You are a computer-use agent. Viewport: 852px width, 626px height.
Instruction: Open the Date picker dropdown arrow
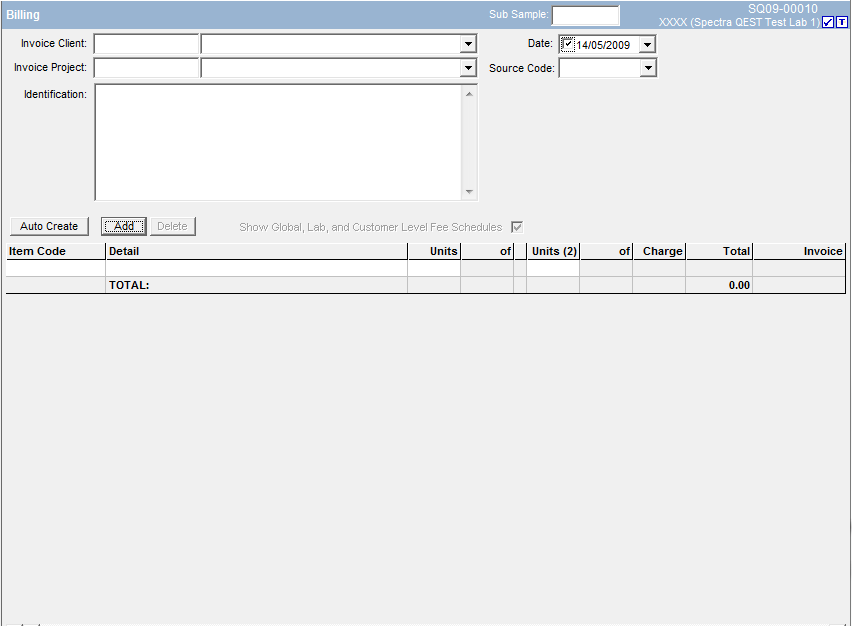[647, 44]
